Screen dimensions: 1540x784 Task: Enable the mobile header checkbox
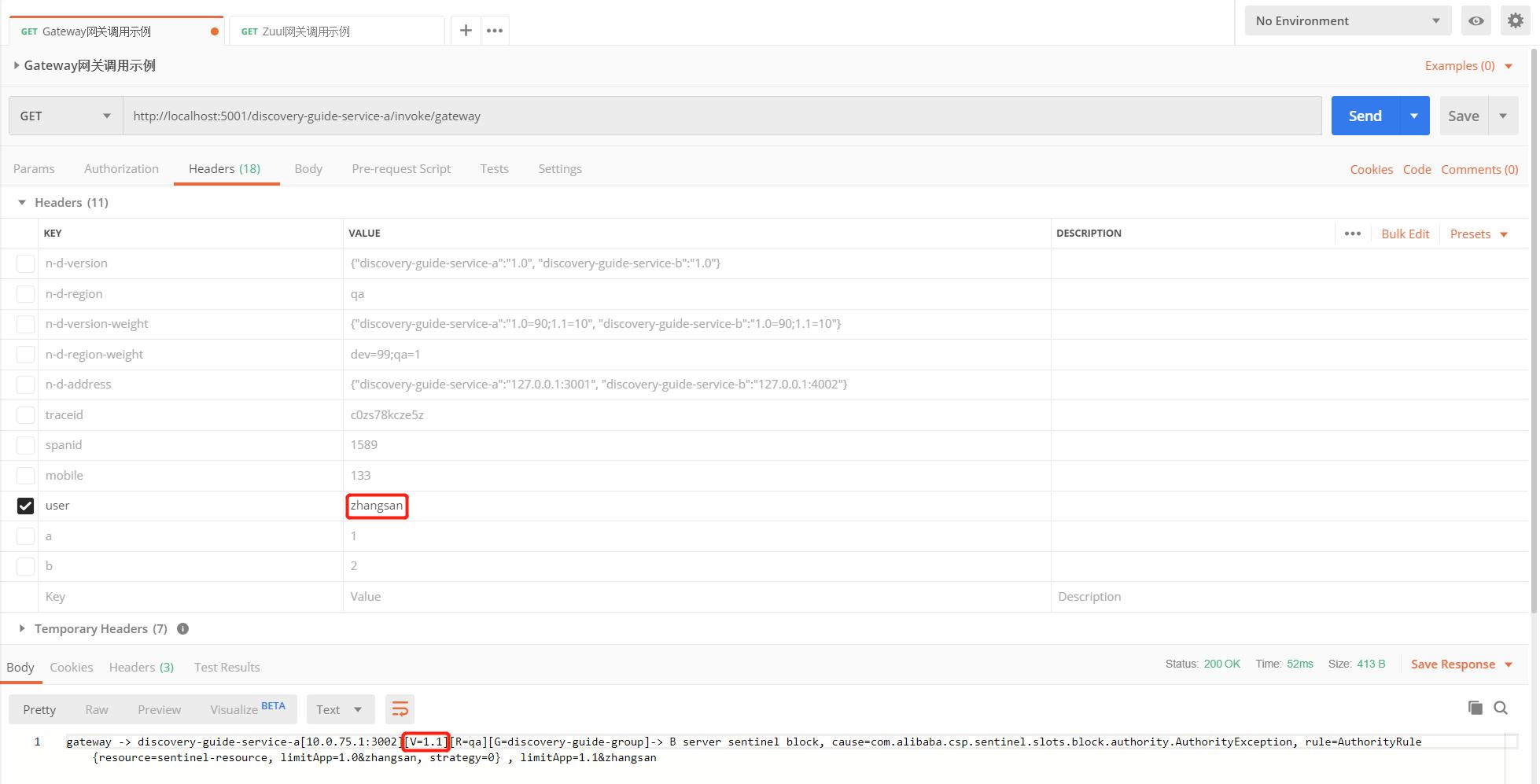tap(25, 476)
